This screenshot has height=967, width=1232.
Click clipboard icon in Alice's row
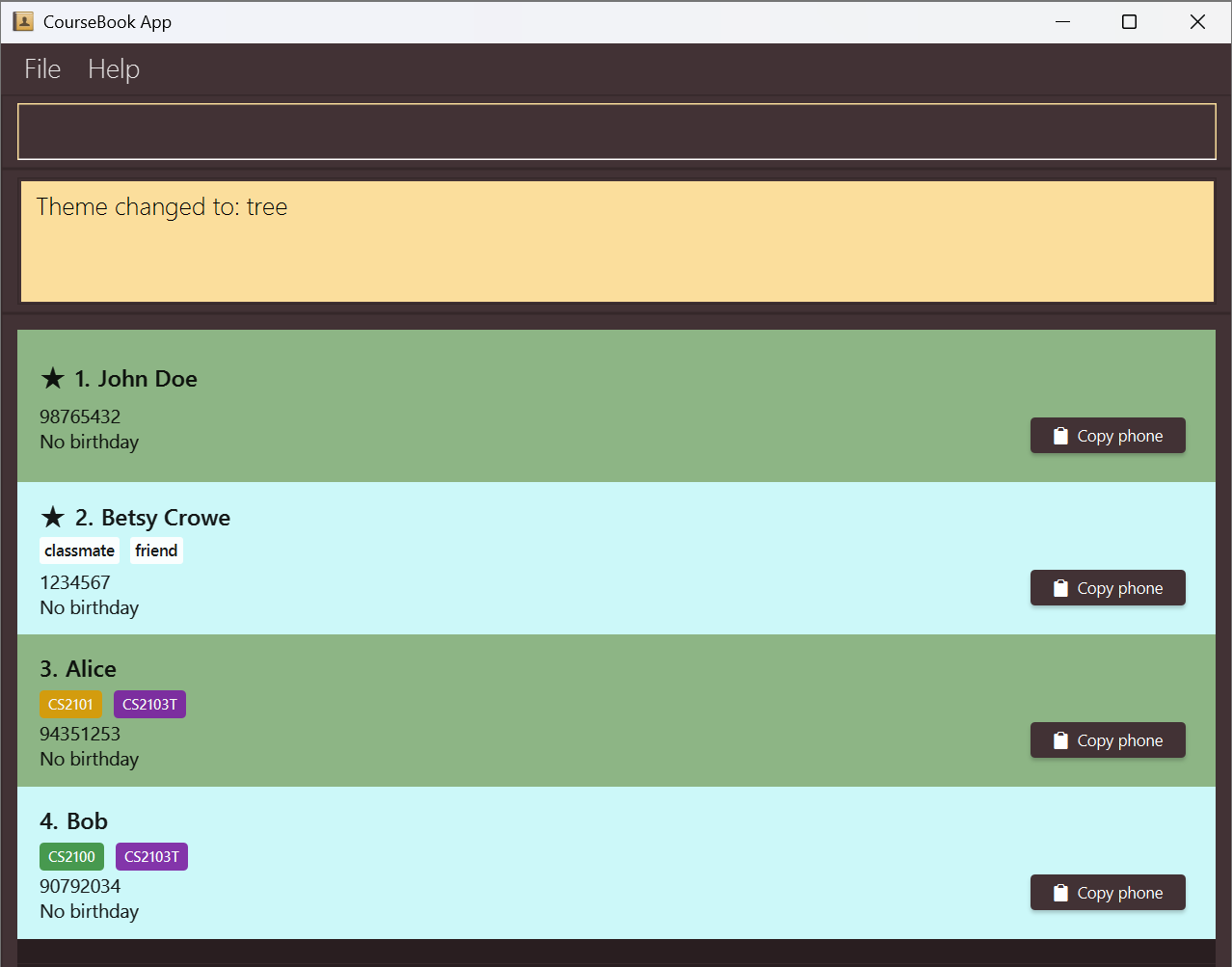[1060, 740]
